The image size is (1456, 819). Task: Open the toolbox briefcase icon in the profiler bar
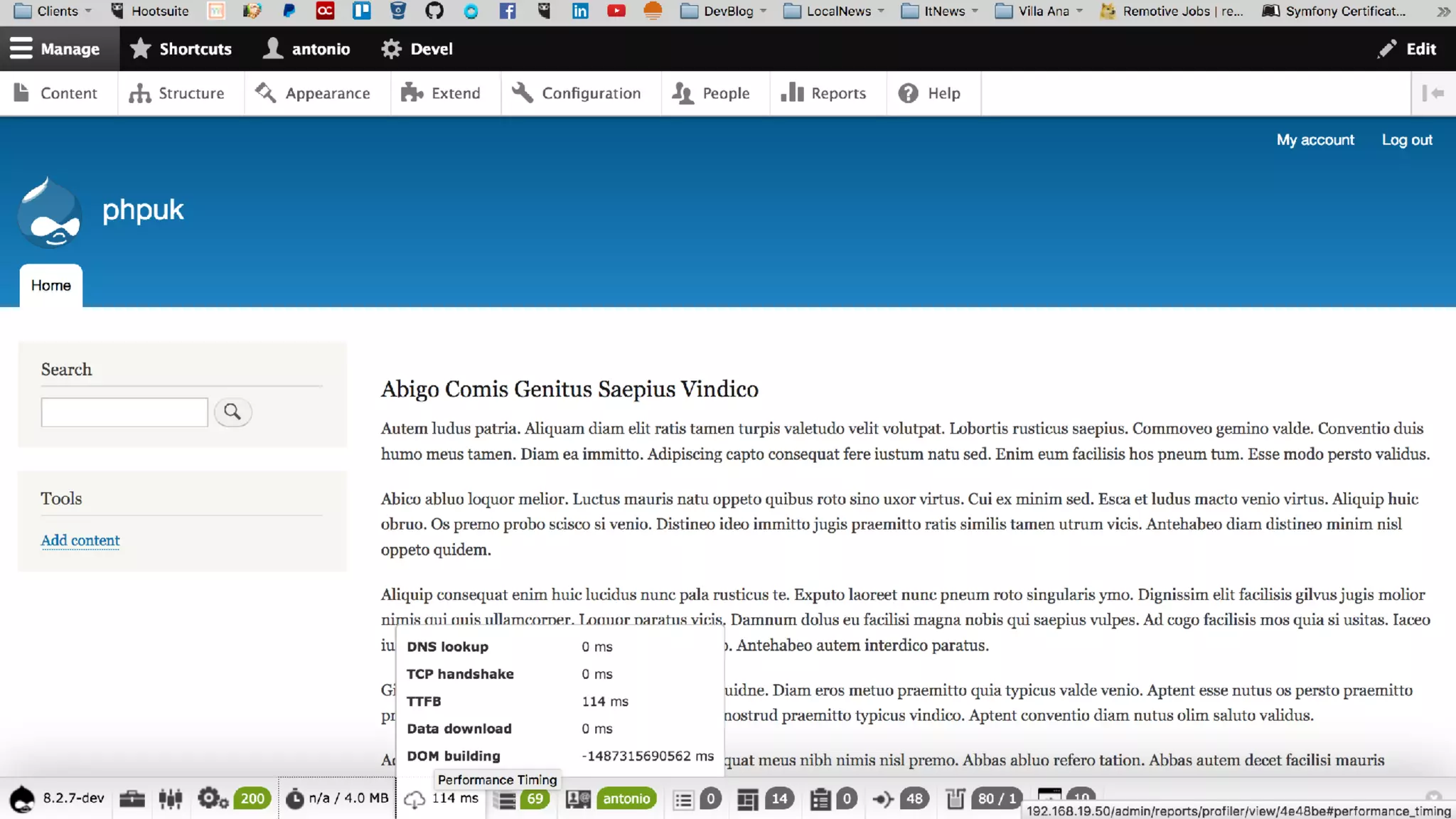click(132, 798)
